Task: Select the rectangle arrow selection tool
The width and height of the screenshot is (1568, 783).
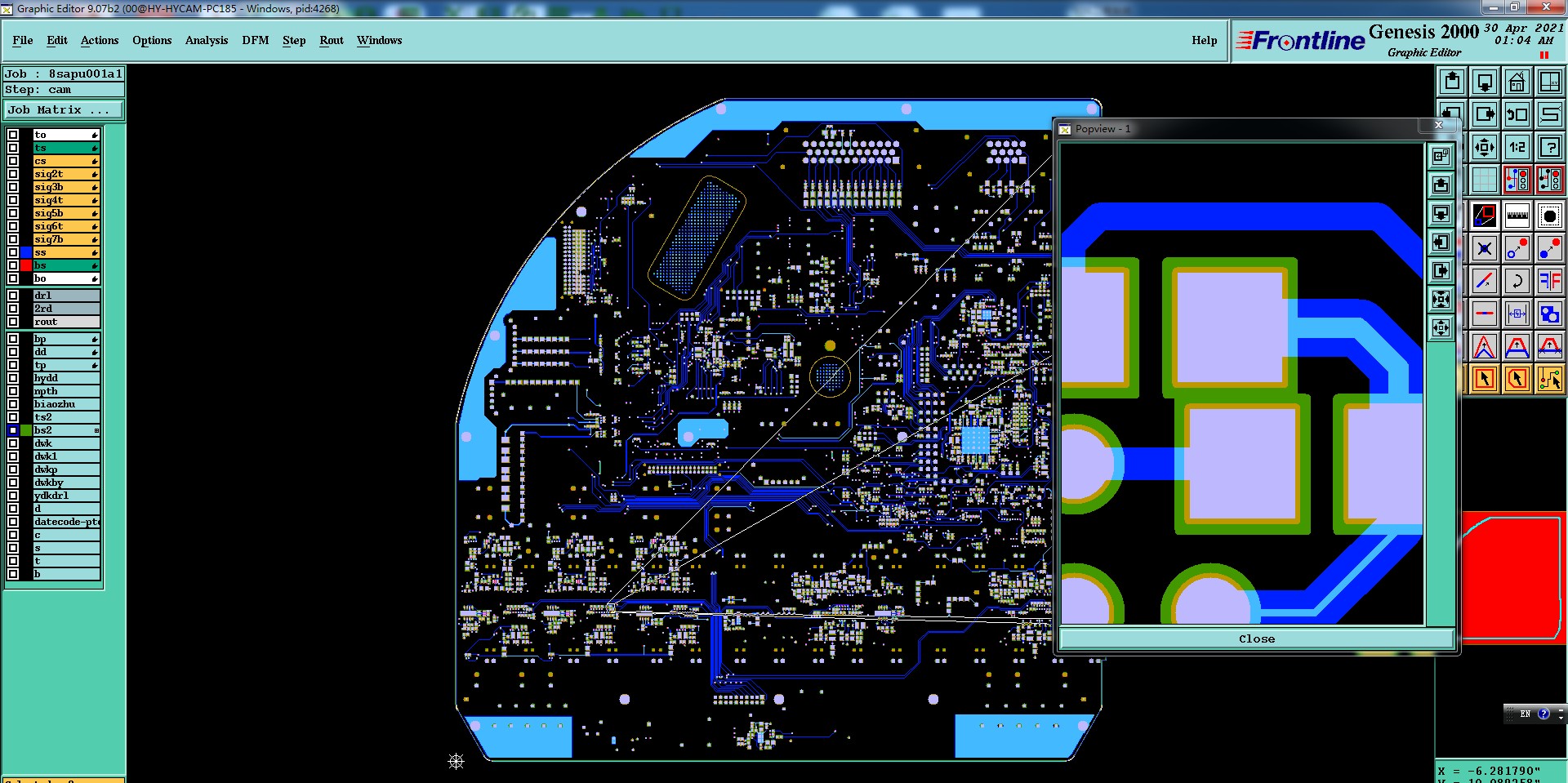Action: (1485, 379)
